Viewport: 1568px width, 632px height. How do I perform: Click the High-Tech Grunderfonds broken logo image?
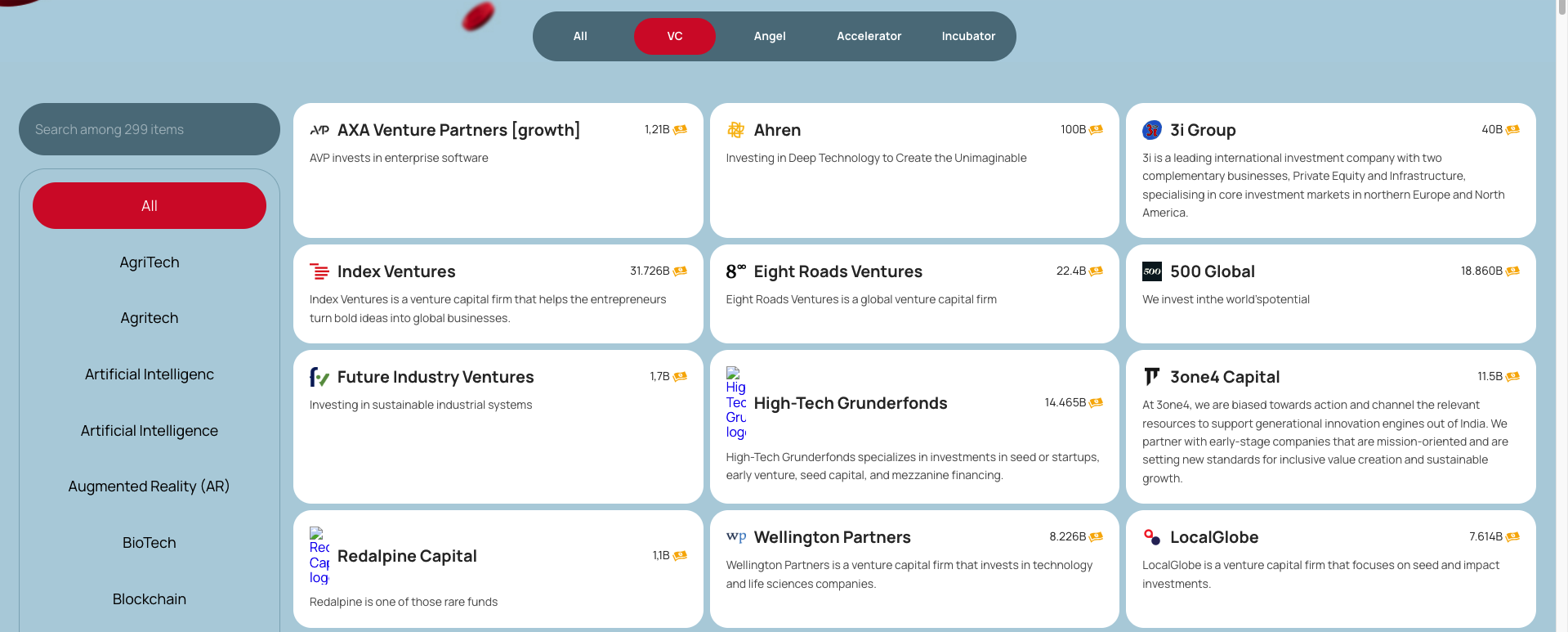736,403
